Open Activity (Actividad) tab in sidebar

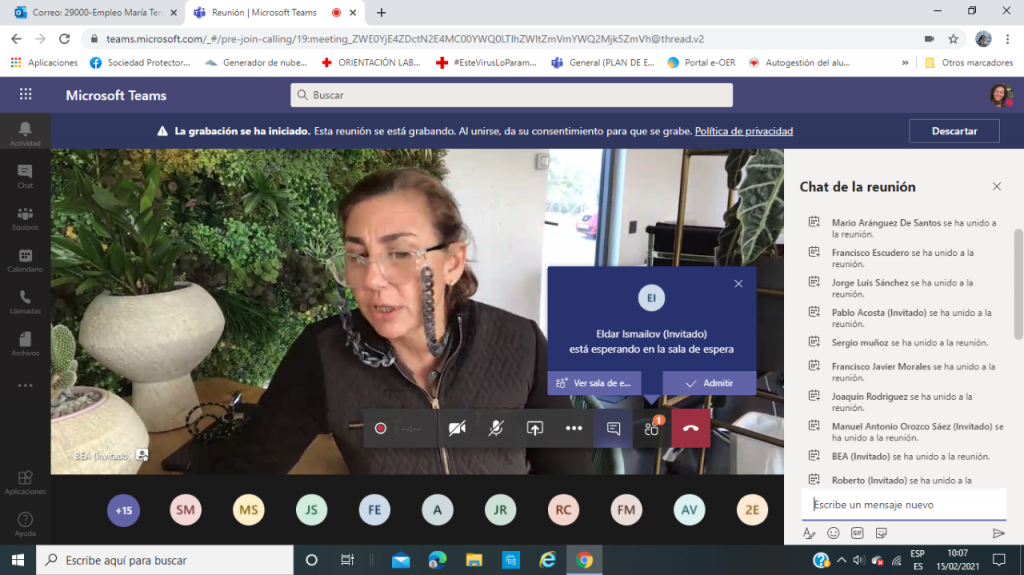pyautogui.click(x=25, y=133)
